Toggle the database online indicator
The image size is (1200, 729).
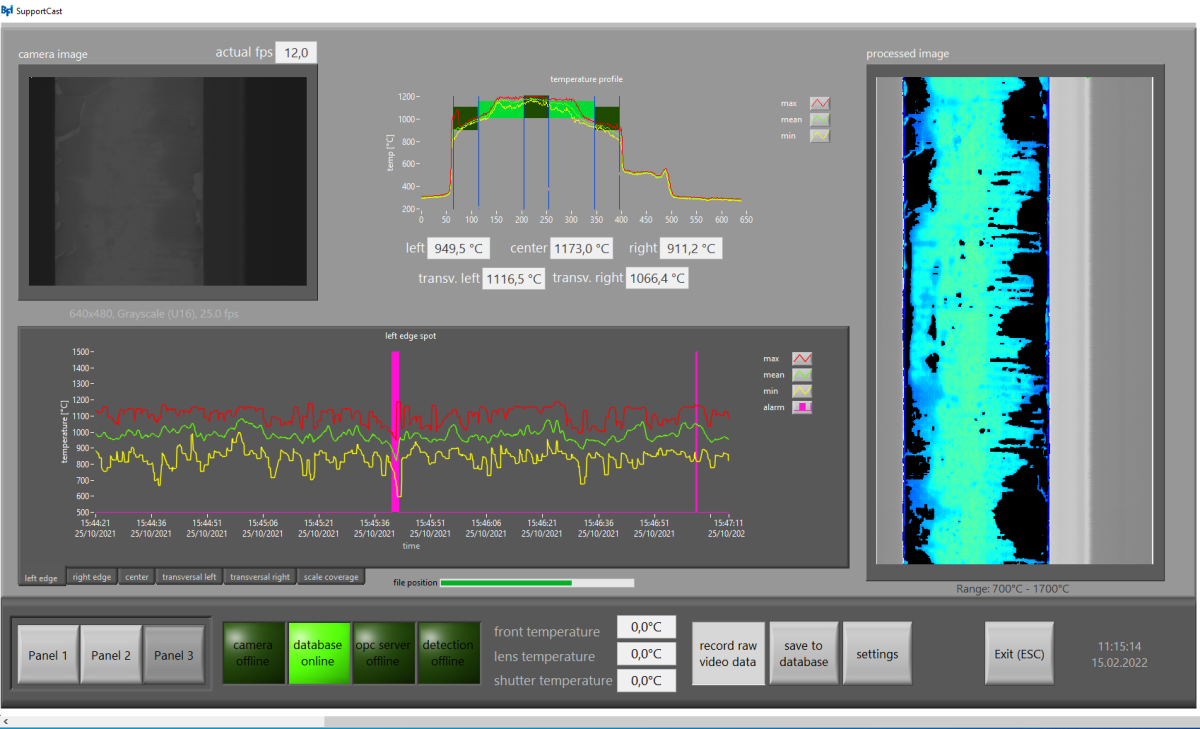(319, 653)
